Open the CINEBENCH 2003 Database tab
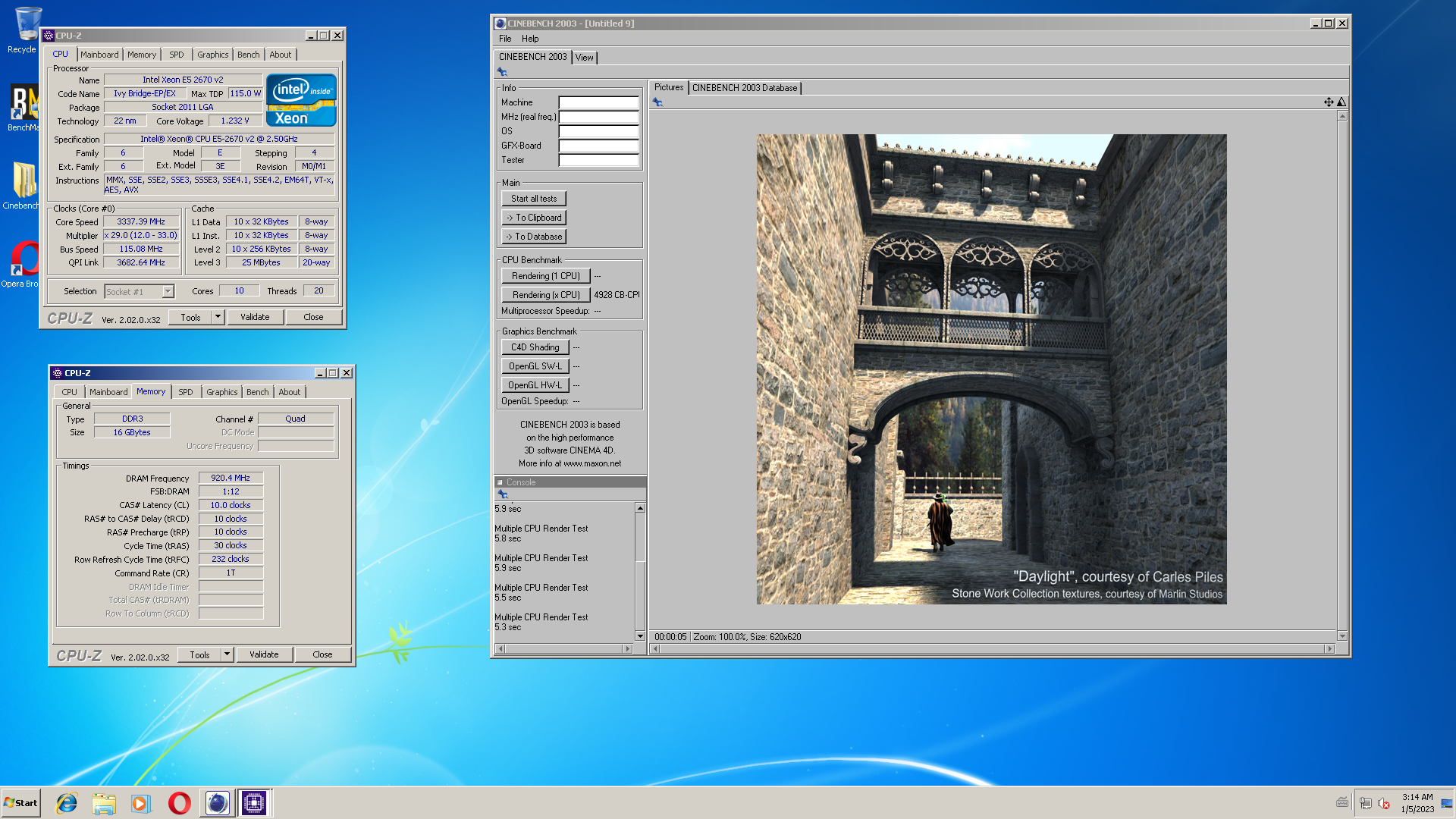 (x=745, y=88)
